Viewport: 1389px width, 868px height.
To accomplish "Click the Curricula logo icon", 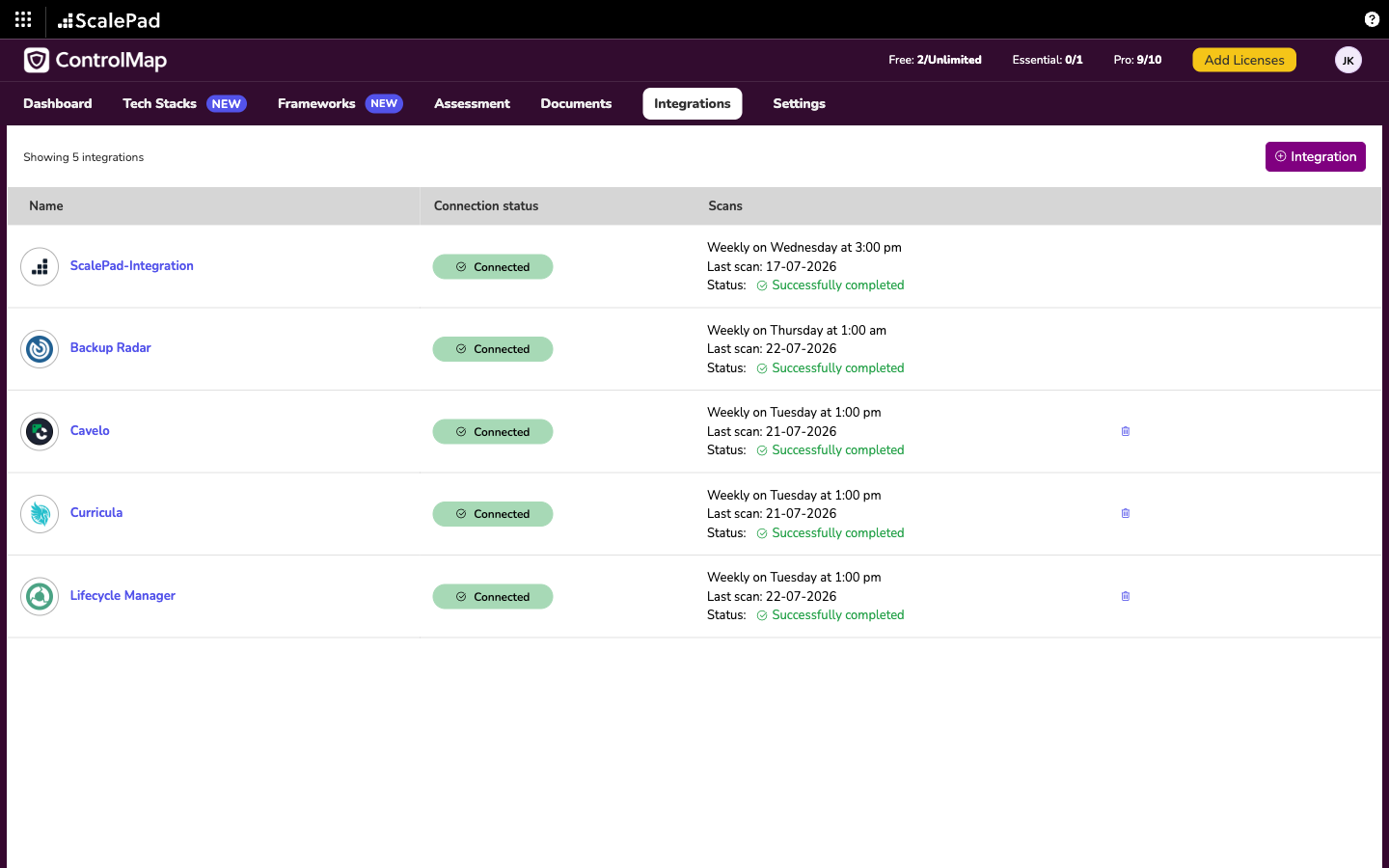I will click(40, 514).
